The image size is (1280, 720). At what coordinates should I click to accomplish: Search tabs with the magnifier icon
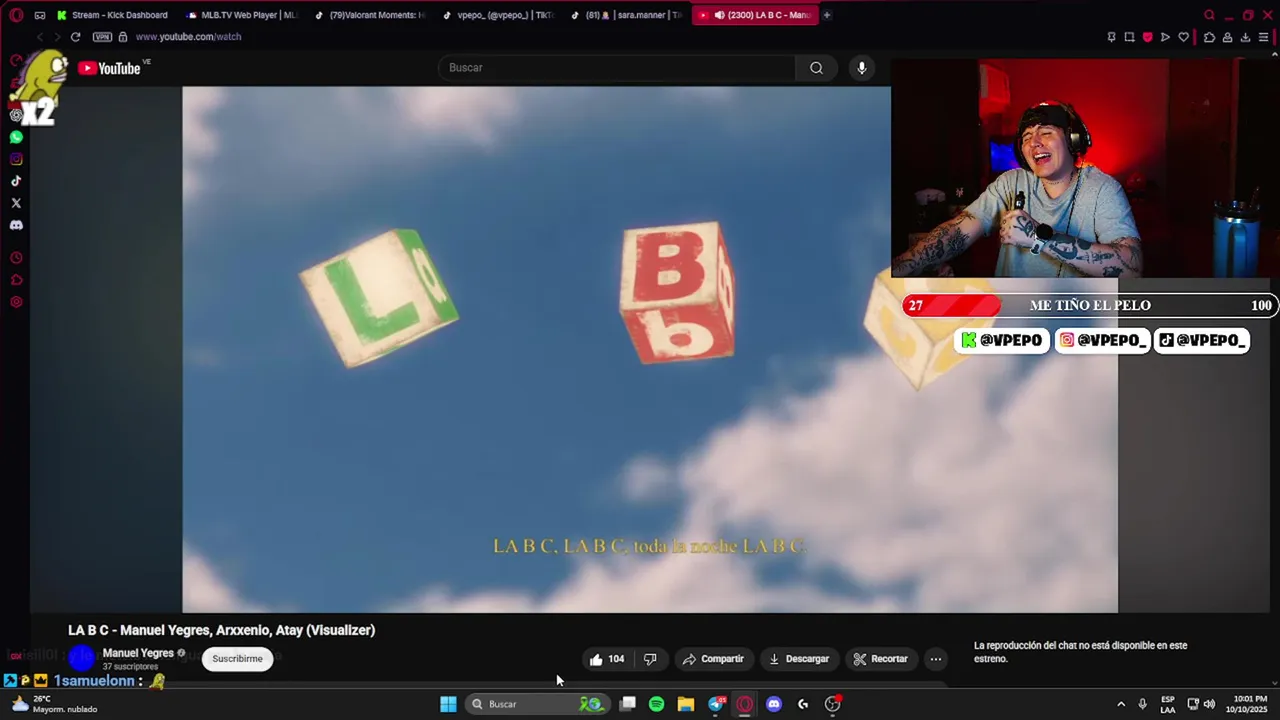pyautogui.click(x=1209, y=15)
